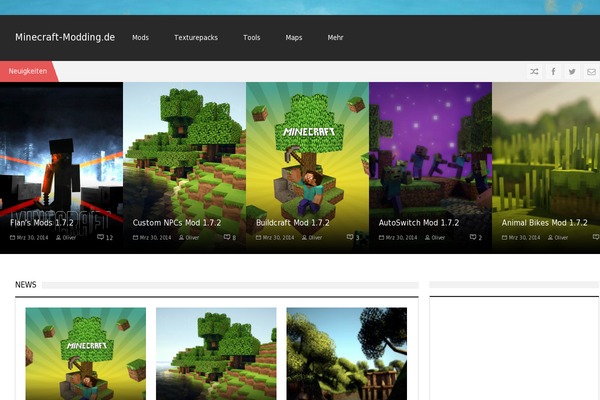Open third news thumbnail with realistic forest
This screenshot has height=400, width=600.
pos(347,354)
